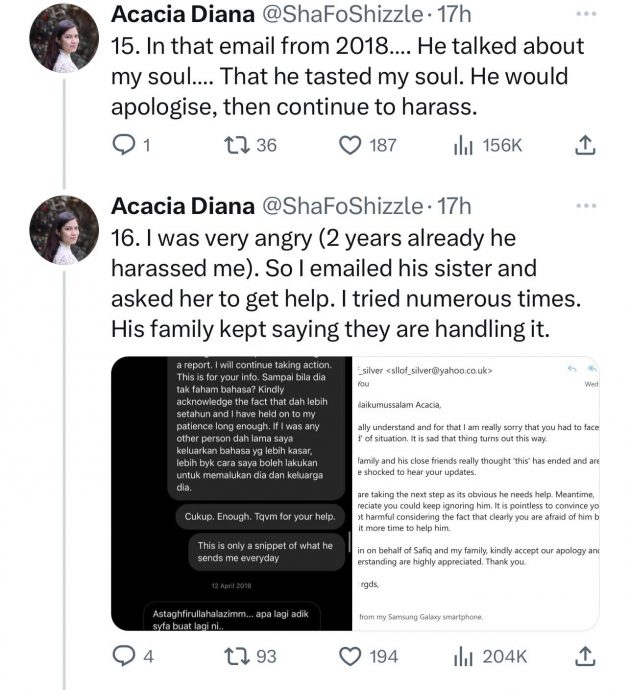Share tweet 16 using share icon
Image resolution: width=629 pixels, height=690 pixels.
[x=585, y=657]
